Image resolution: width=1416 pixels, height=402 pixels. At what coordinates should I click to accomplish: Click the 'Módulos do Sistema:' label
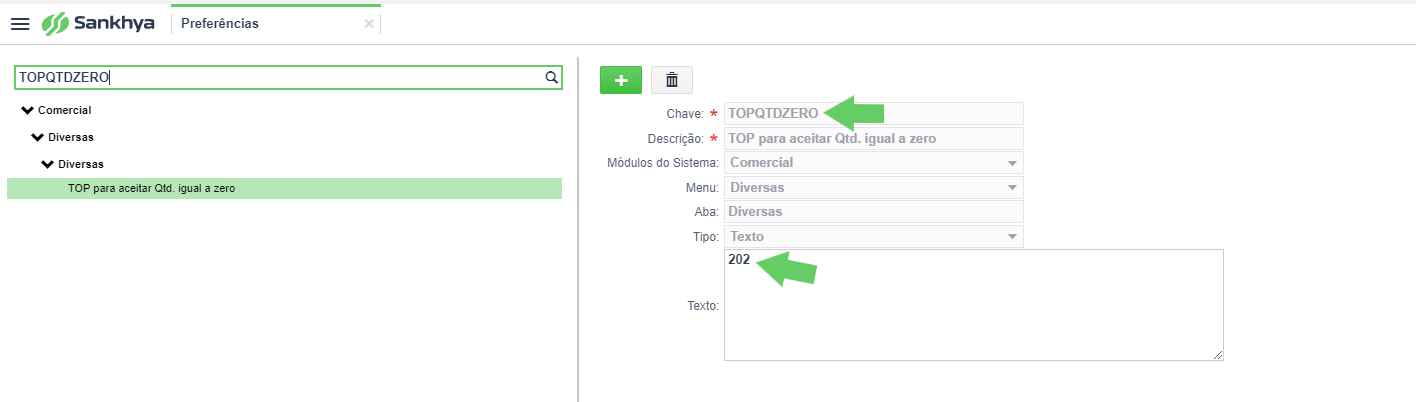(x=663, y=162)
